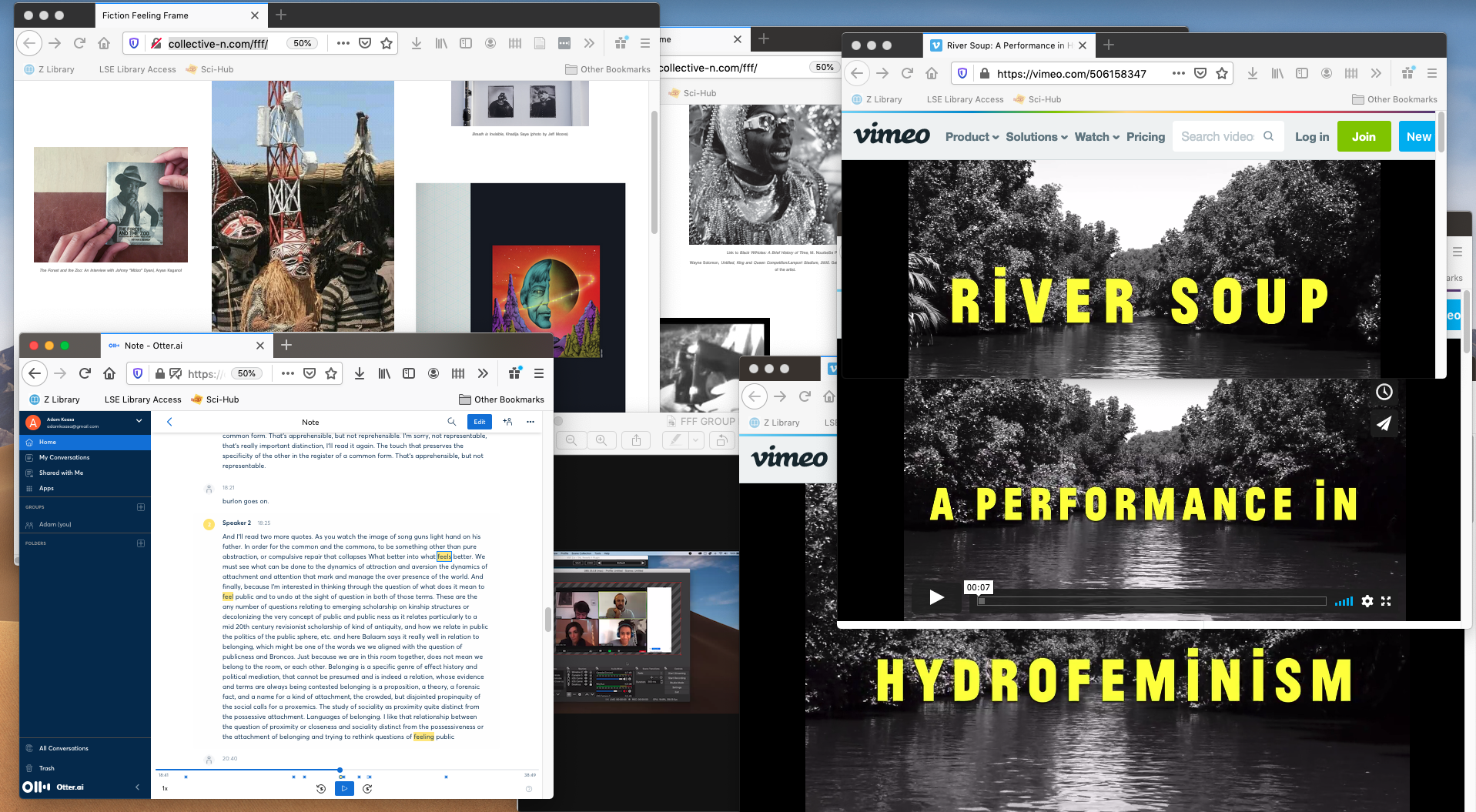Open the Firefox menu in the Otter window
Screen dimensions: 1476x812
539,373
